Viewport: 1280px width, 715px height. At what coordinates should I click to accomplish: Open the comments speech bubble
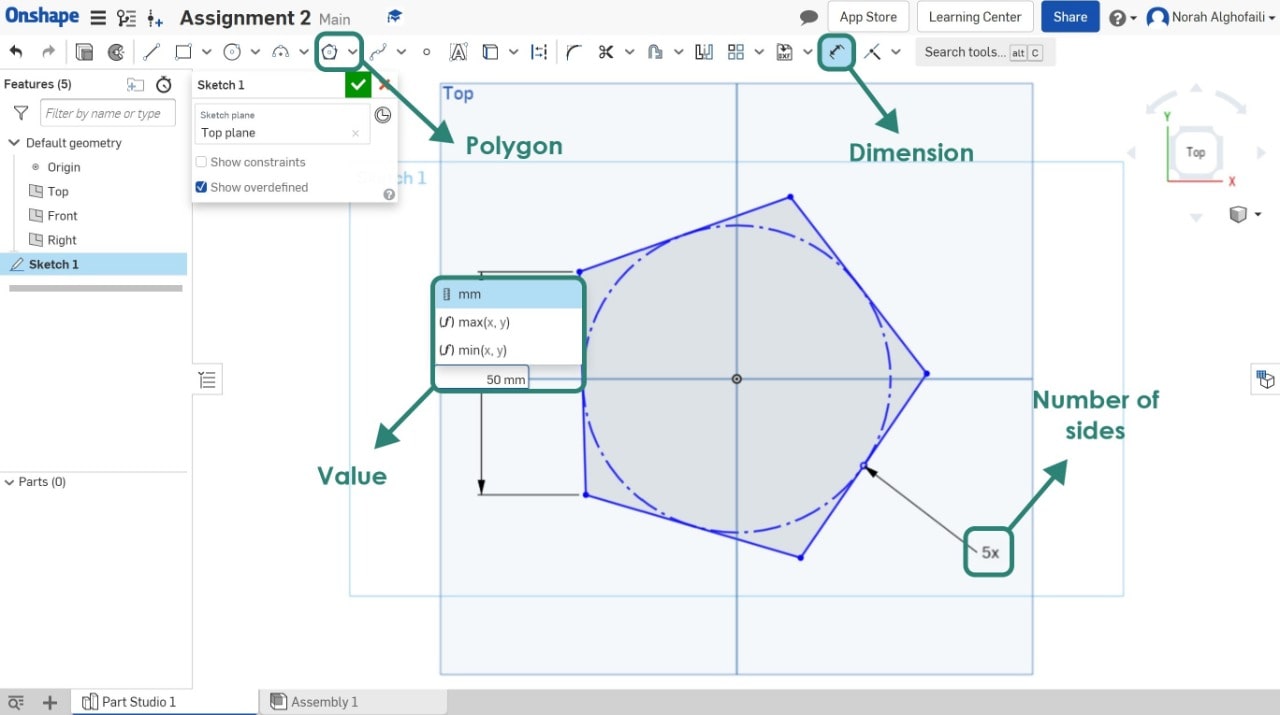(x=809, y=18)
